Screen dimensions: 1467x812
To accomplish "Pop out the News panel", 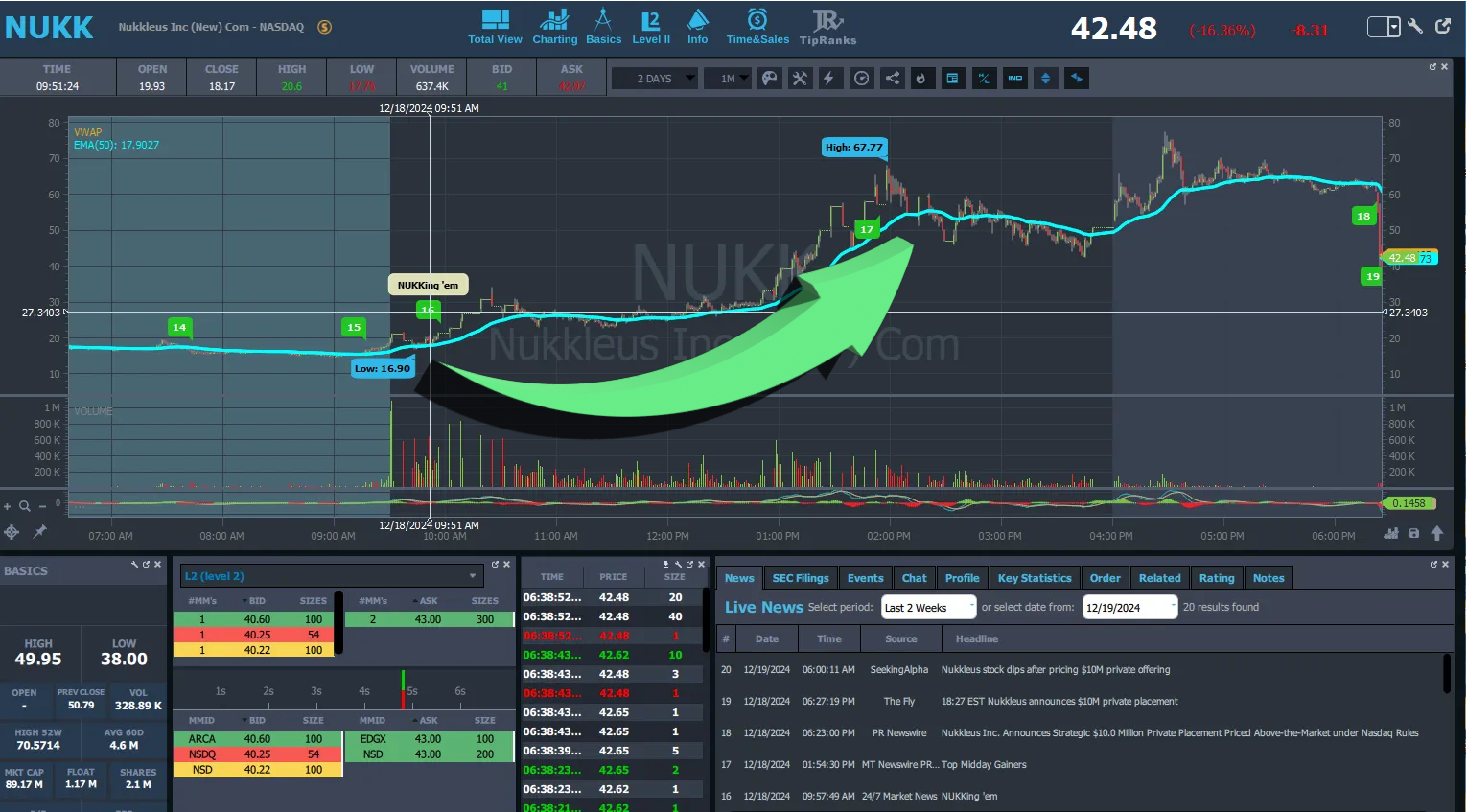I will (x=1432, y=564).
